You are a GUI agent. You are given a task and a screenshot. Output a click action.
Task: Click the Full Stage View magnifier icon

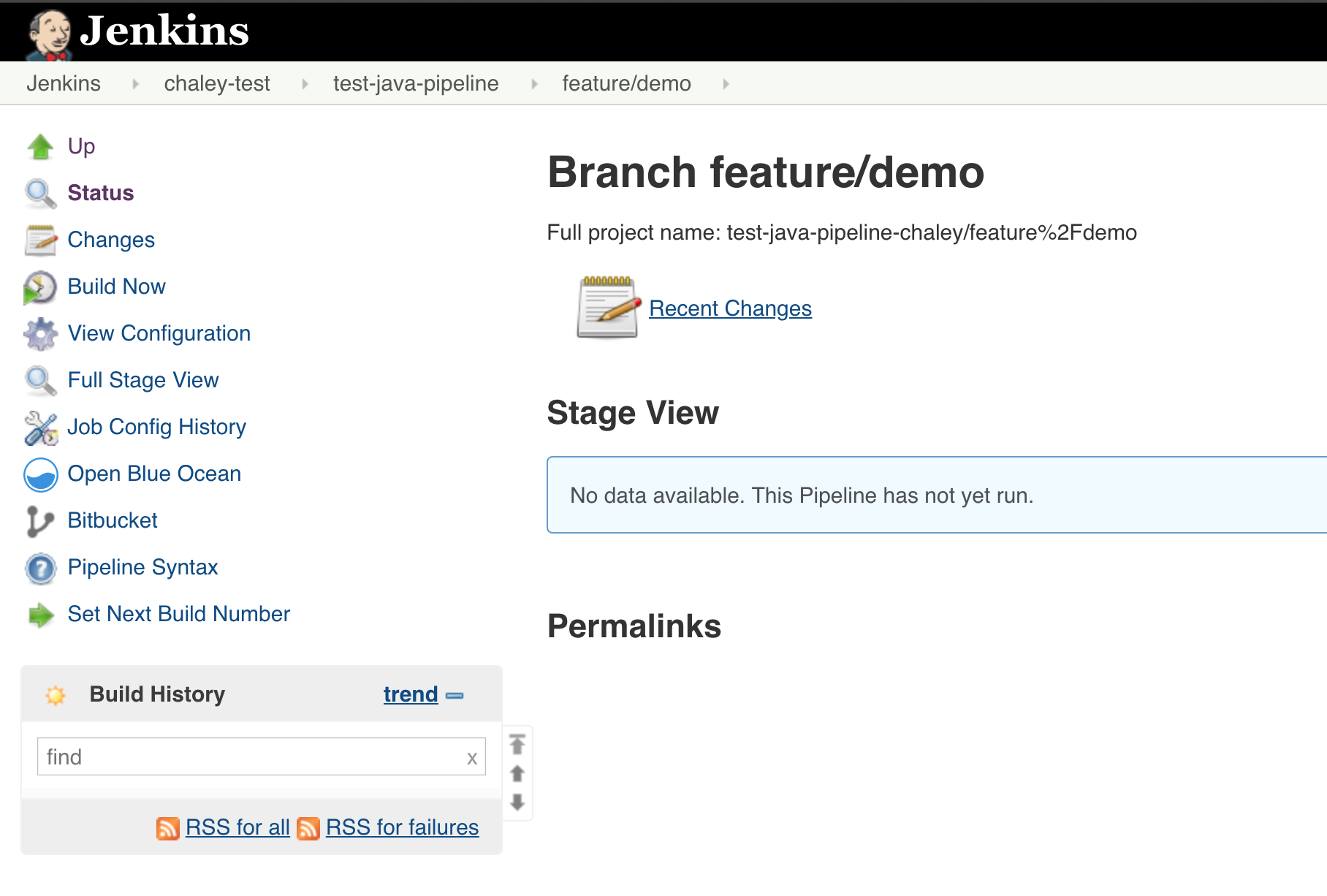pyautogui.click(x=40, y=381)
